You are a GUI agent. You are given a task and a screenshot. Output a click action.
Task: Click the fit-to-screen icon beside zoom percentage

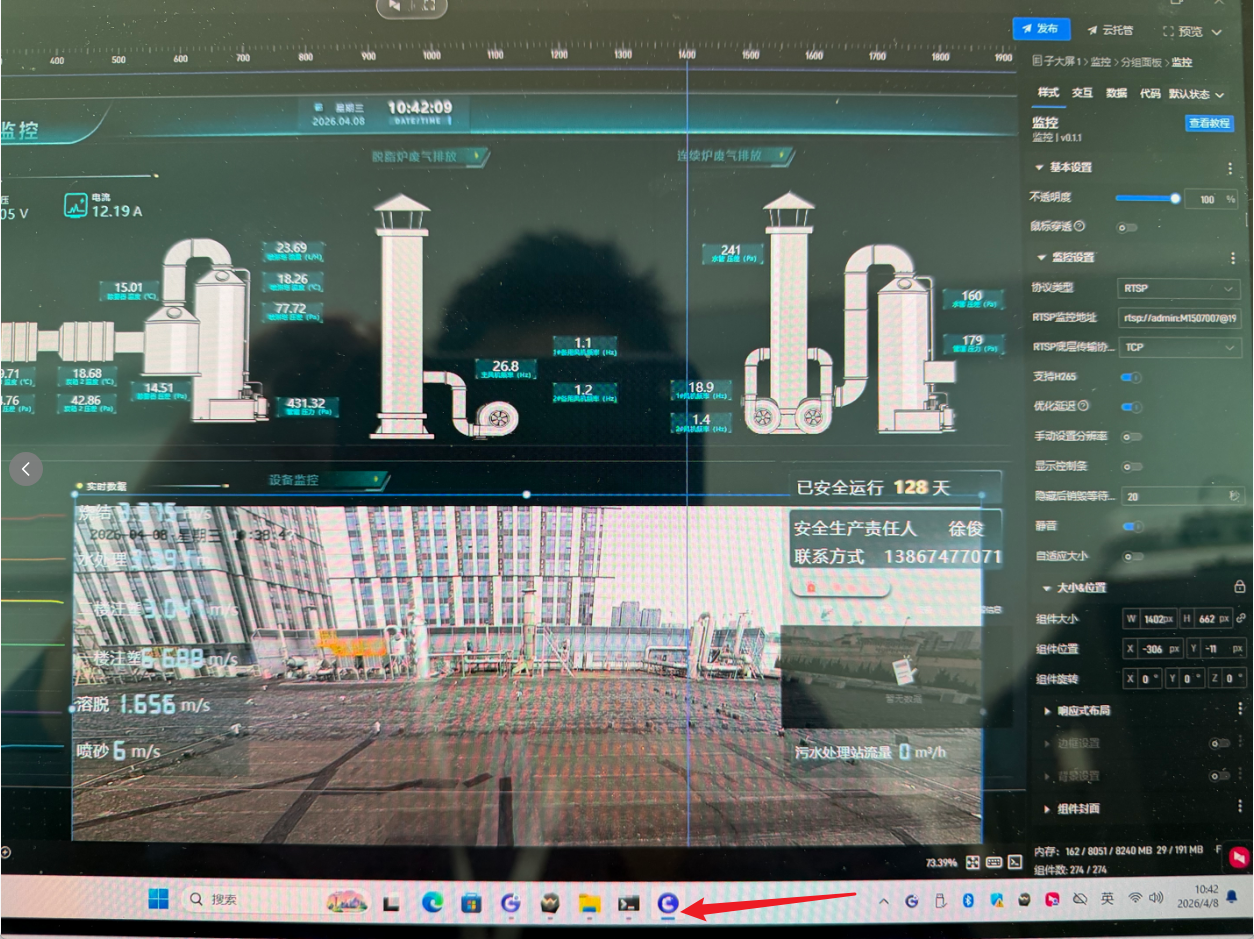tap(971, 862)
